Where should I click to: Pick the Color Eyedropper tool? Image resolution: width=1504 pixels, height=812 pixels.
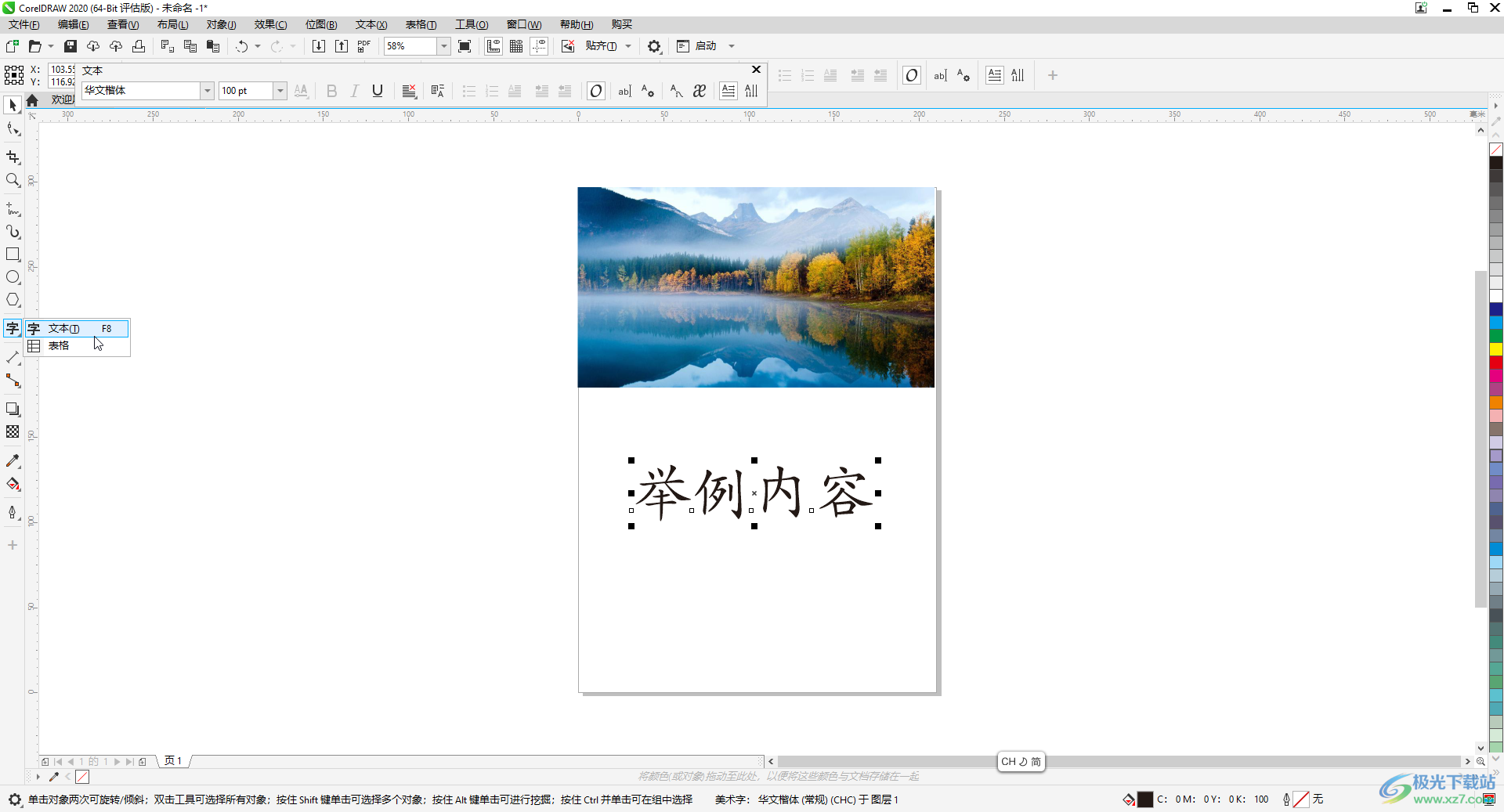point(13,461)
